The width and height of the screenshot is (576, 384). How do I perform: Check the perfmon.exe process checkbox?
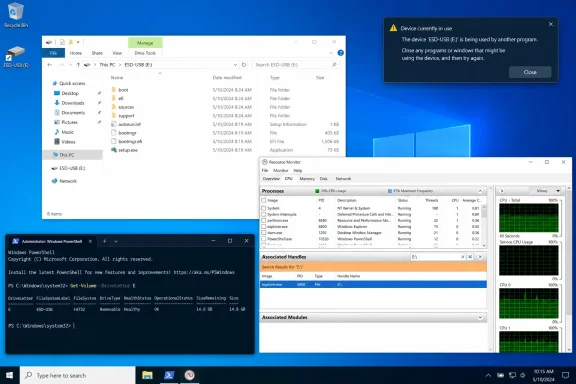263,220
